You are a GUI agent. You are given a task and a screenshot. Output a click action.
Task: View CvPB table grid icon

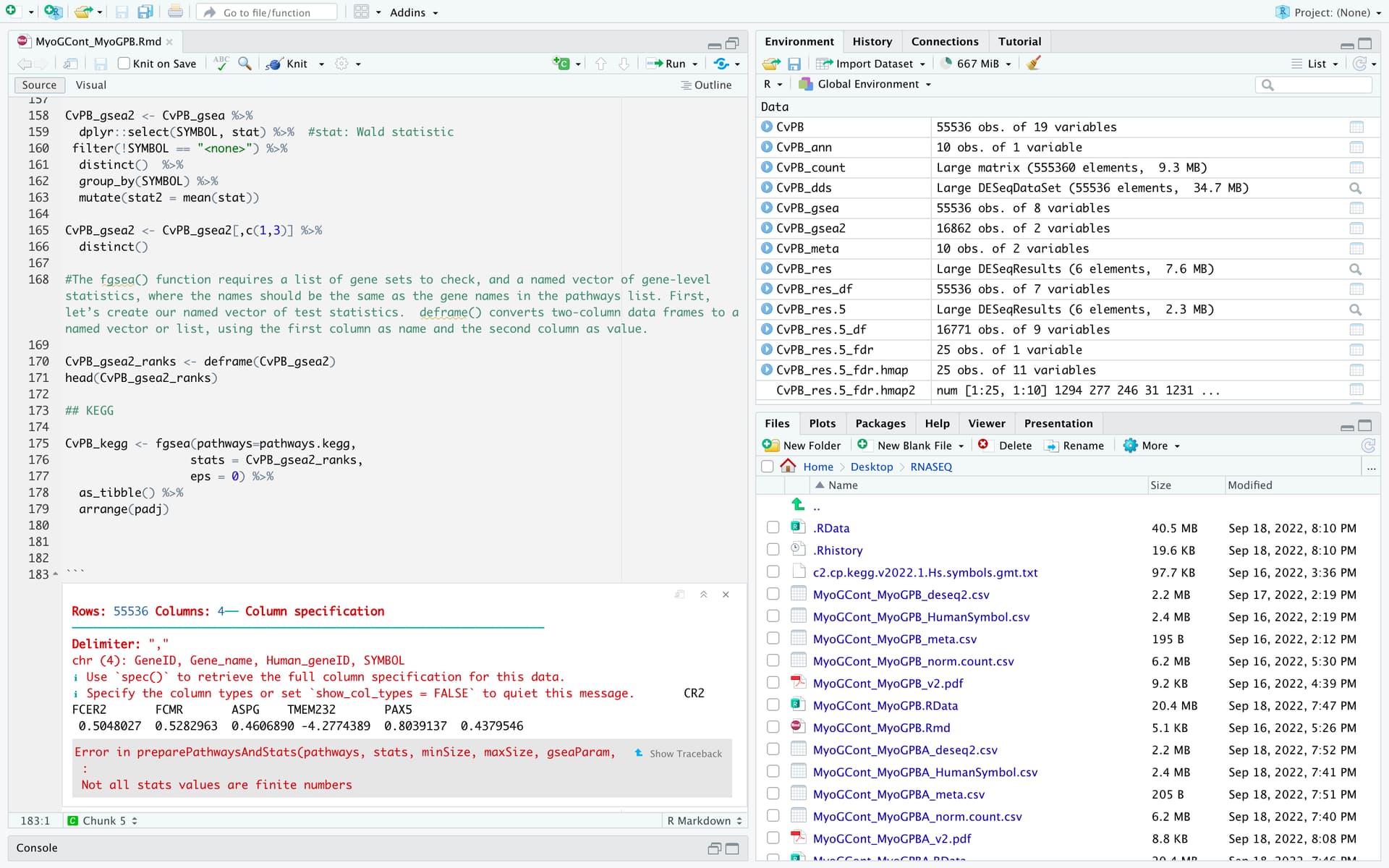click(x=1356, y=127)
